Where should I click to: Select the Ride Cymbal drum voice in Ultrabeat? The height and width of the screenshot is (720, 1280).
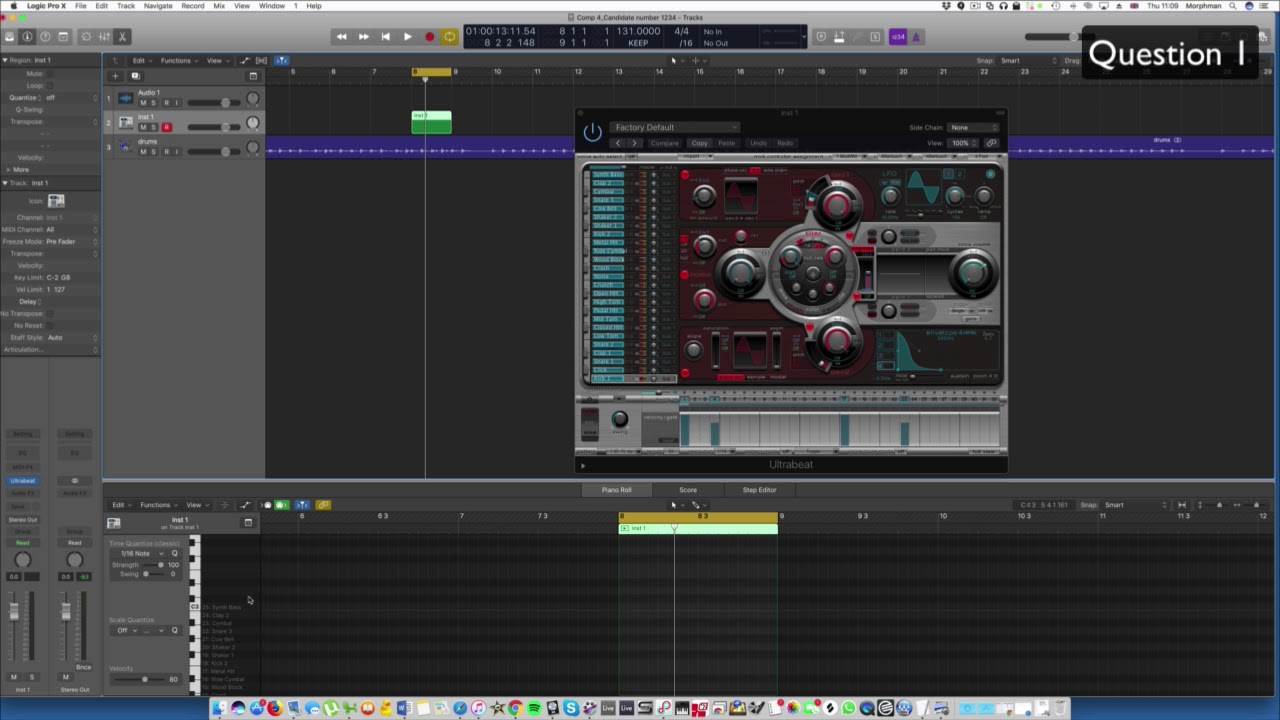(x=608, y=251)
